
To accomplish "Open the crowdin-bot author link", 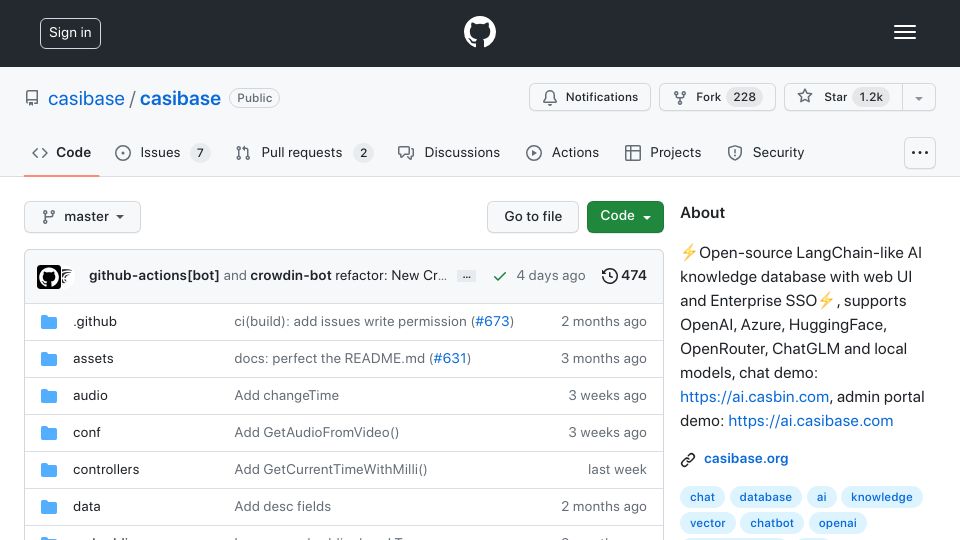I will [x=291, y=276].
